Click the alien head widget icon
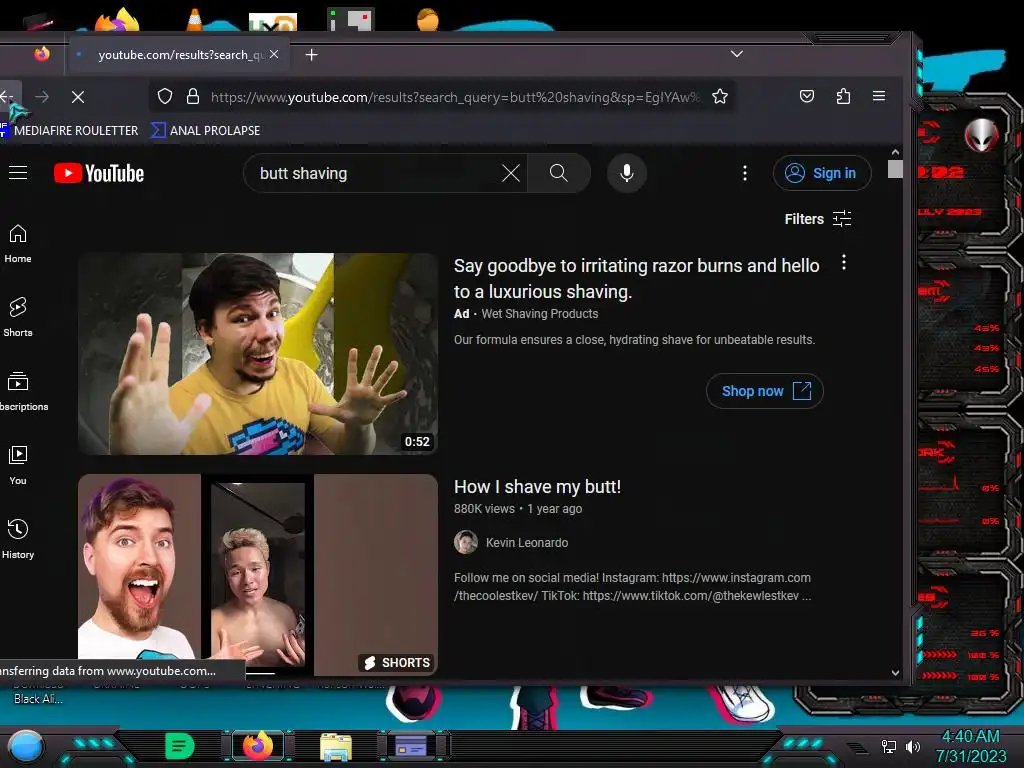 click(982, 135)
